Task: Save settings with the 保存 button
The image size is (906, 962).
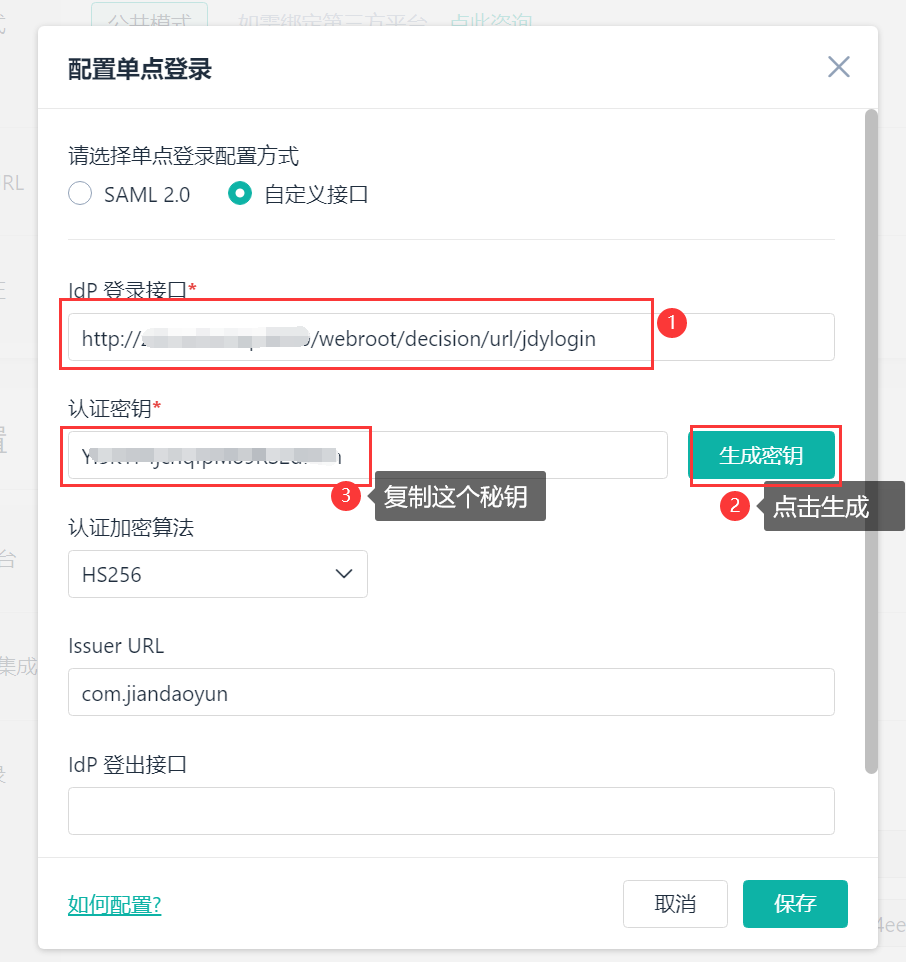Action: pyautogui.click(x=795, y=904)
